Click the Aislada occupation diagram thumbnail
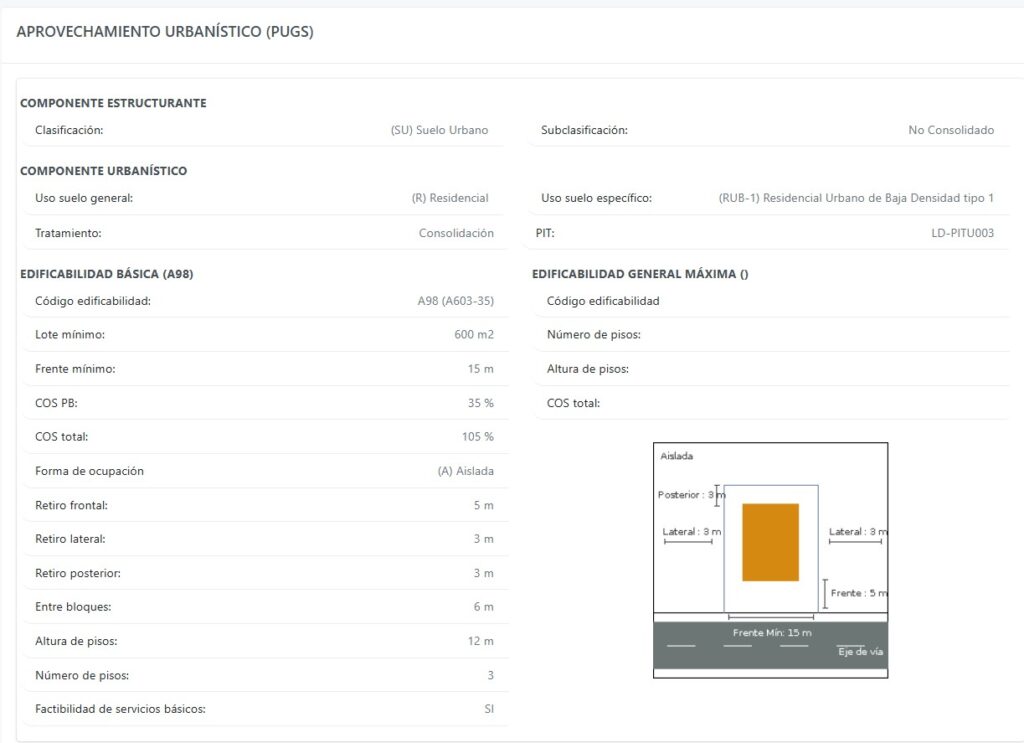 [771, 560]
